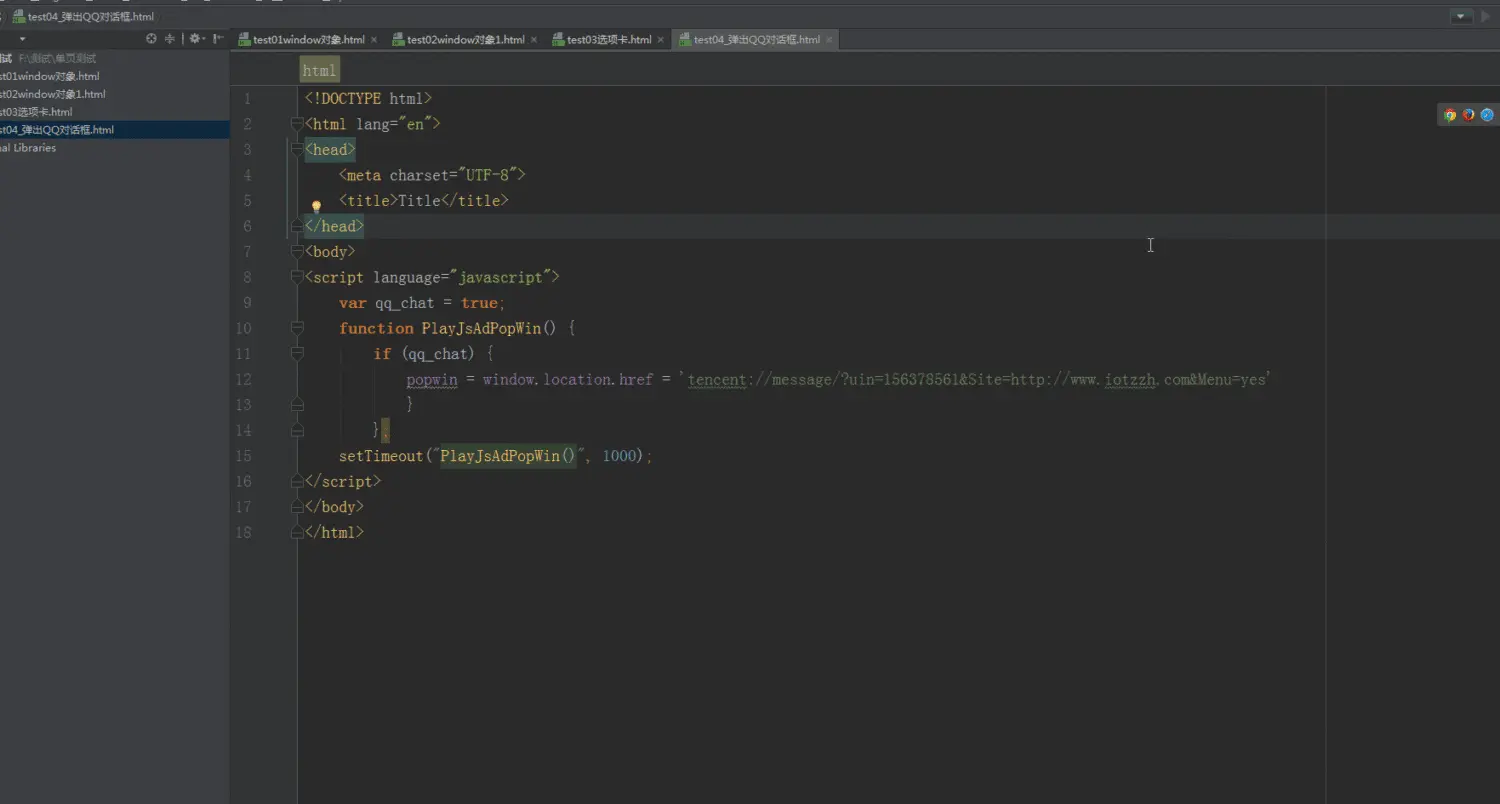The height and width of the screenshot is (804, 1500).
Task: Select the test04_弹出QQ对话框.html editor tab
Action: (x=755, y=40)
